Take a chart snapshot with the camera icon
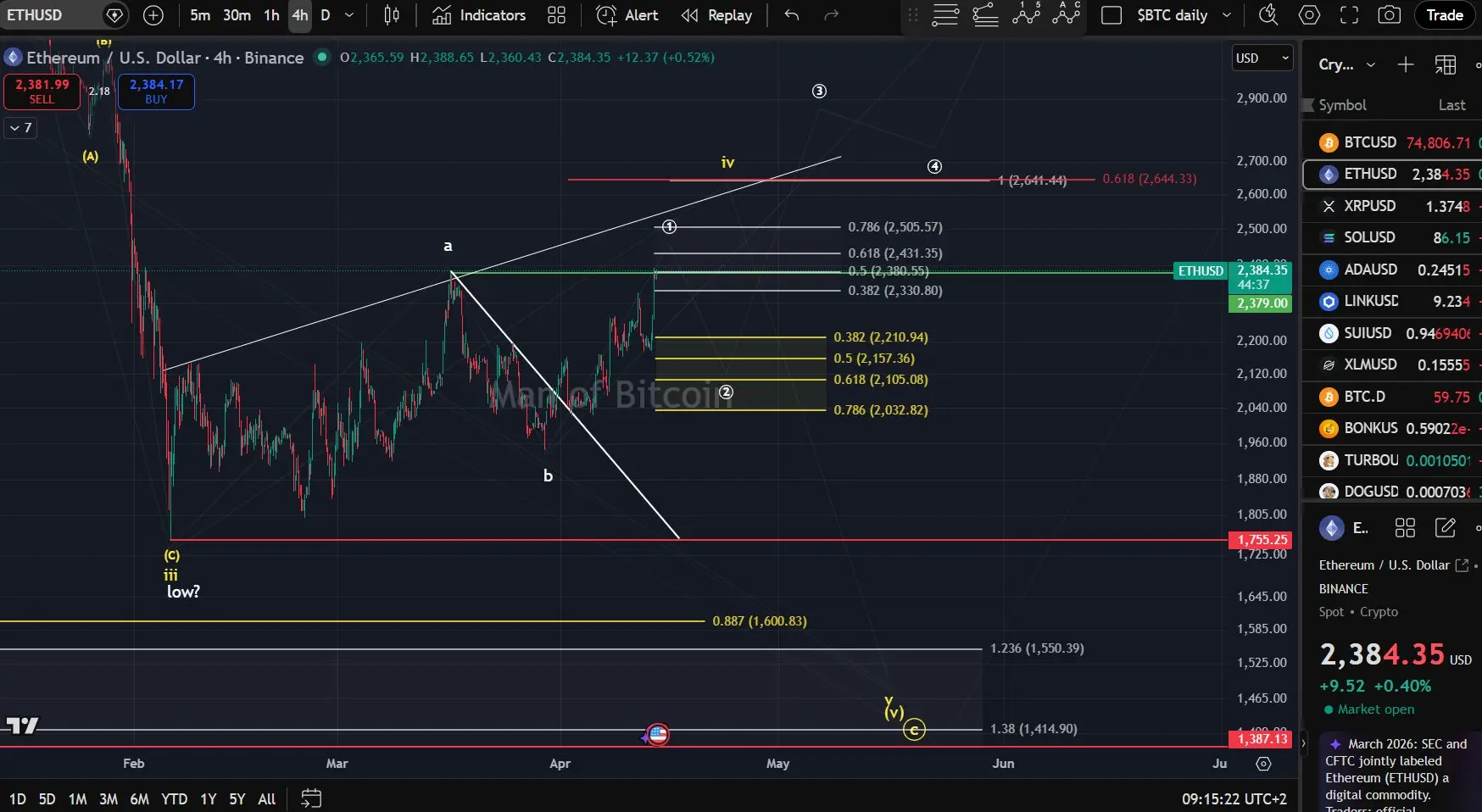Viewport: 1482px width, 812px height. click(x=1389, y=15)
